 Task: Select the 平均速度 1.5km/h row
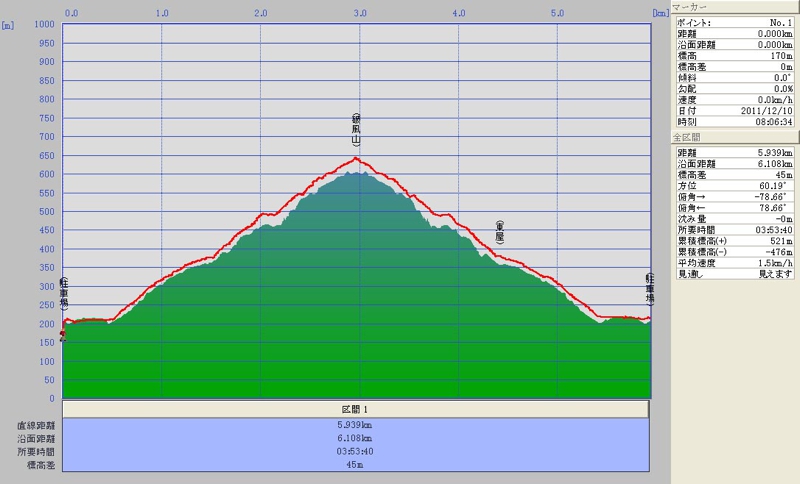[734, 262]
